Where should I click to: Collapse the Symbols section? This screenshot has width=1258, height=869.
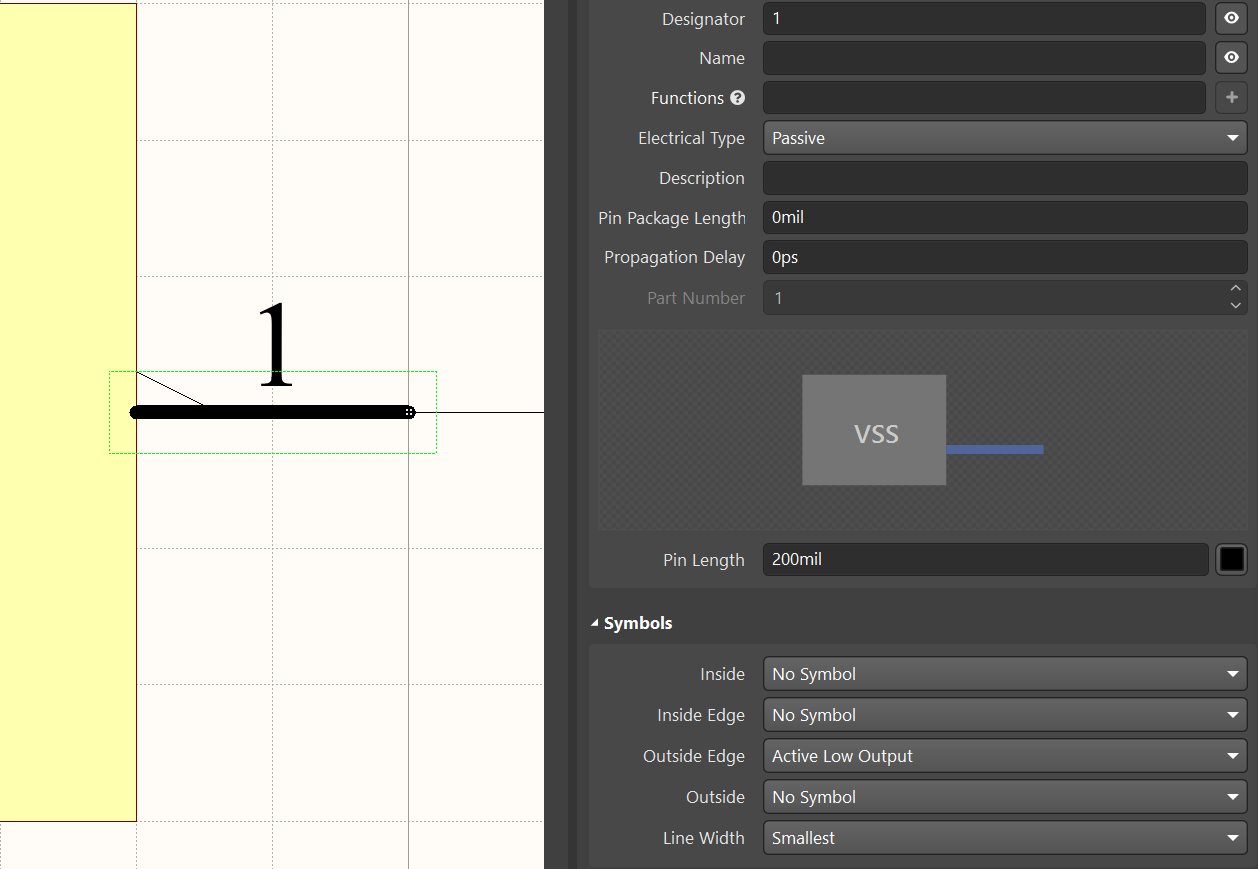[594, 622]
